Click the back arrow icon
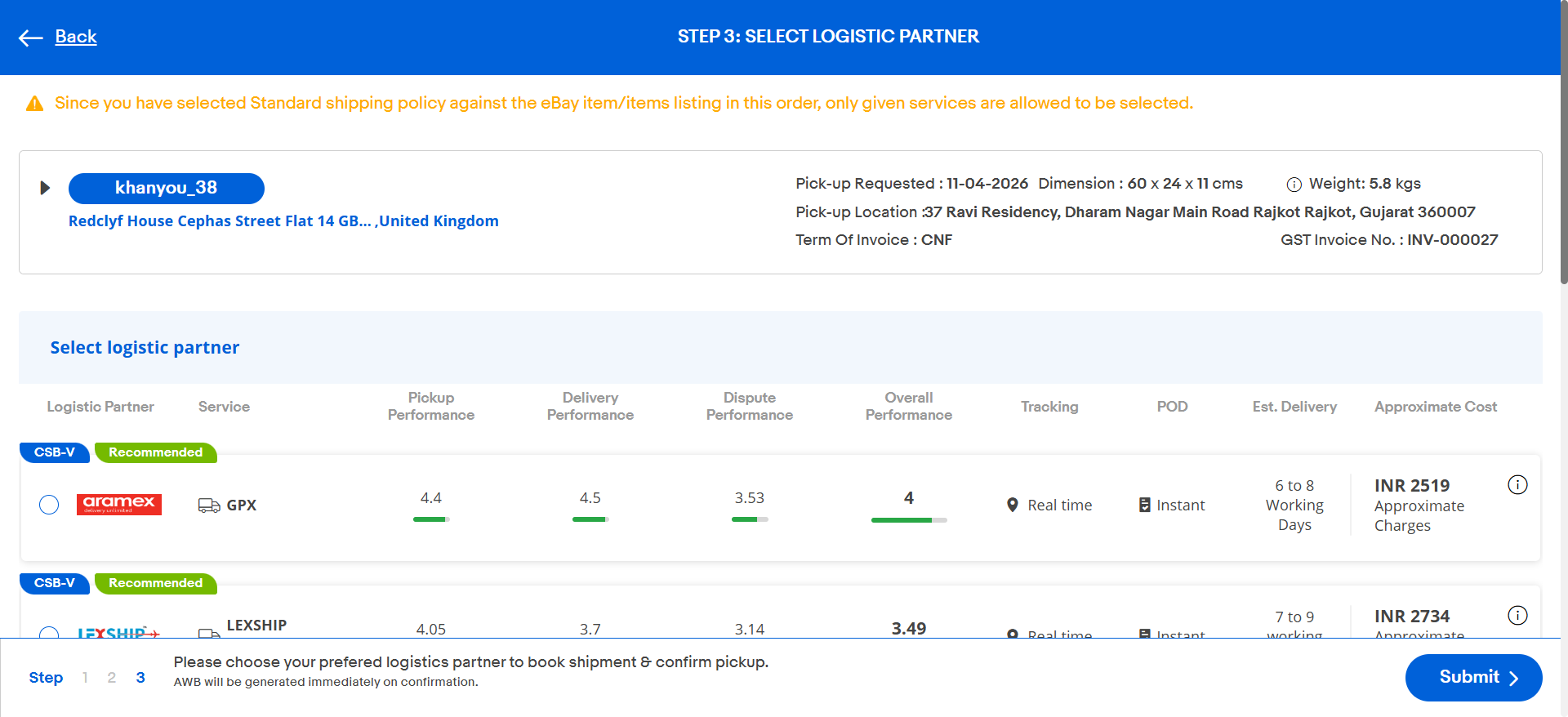This screenshot has height=717, width=1568. click(30, 38)
